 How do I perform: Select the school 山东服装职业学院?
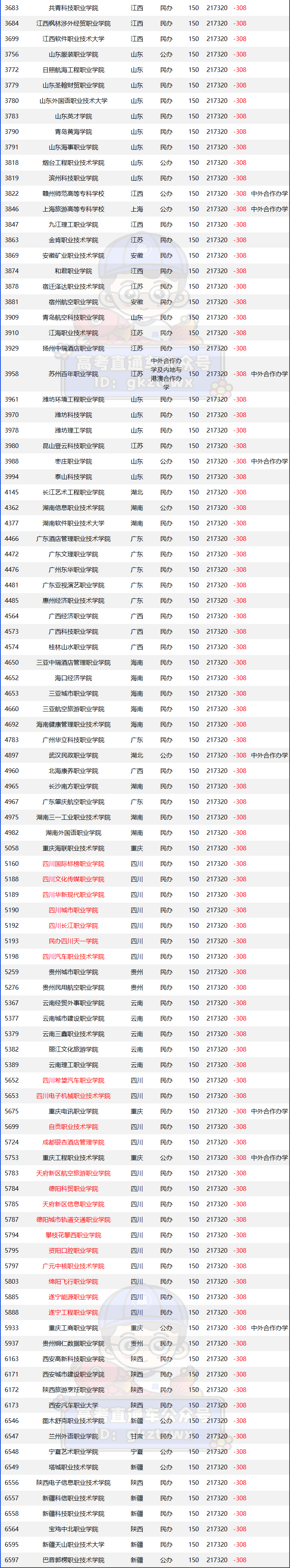(73, 54)
